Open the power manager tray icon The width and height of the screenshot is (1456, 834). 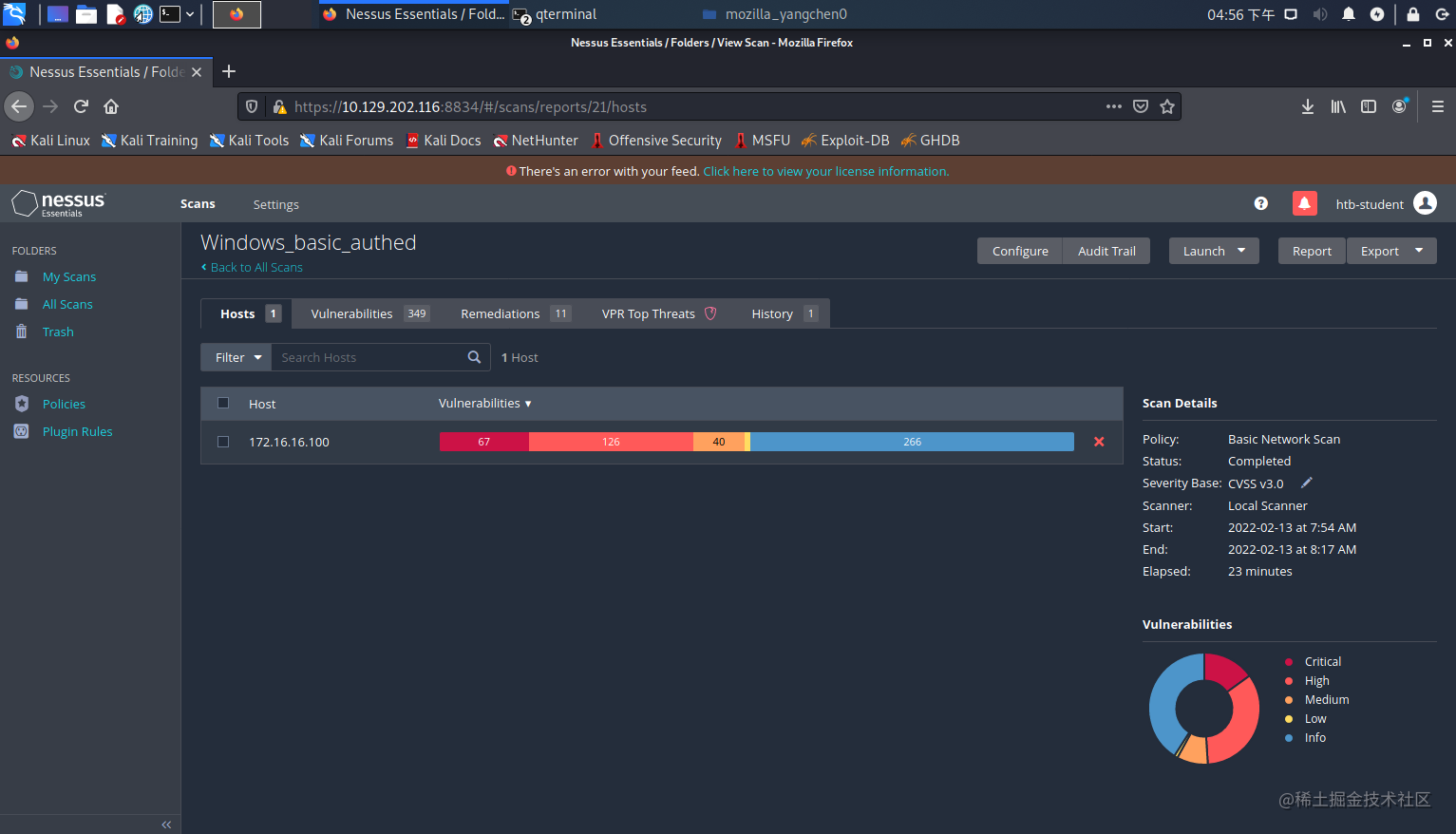click(1377, 14)
